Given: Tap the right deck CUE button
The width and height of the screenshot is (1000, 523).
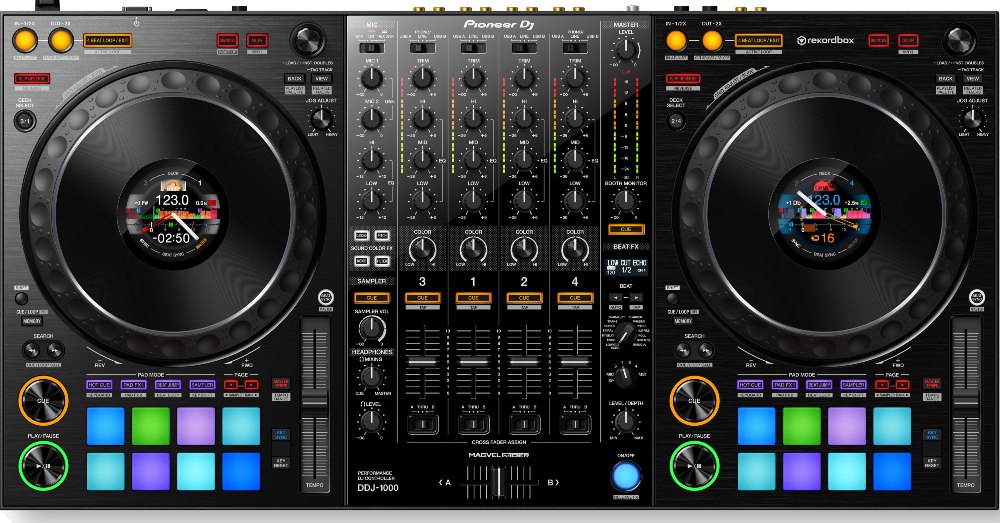Looking at the screenshot, I should click(695, 401).
